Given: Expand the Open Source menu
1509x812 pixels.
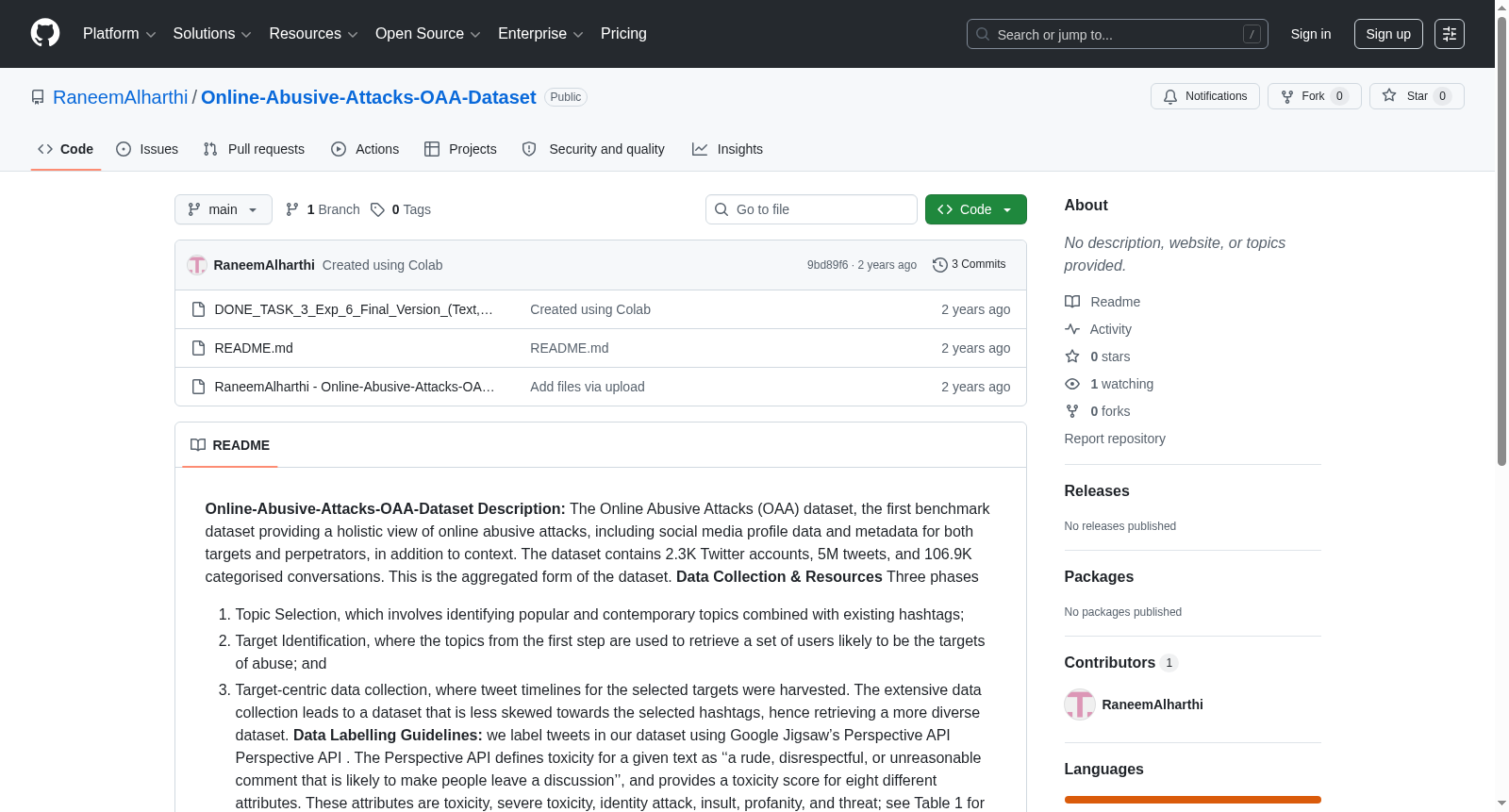Looking at the screenshot, I should tap(427, 34).
